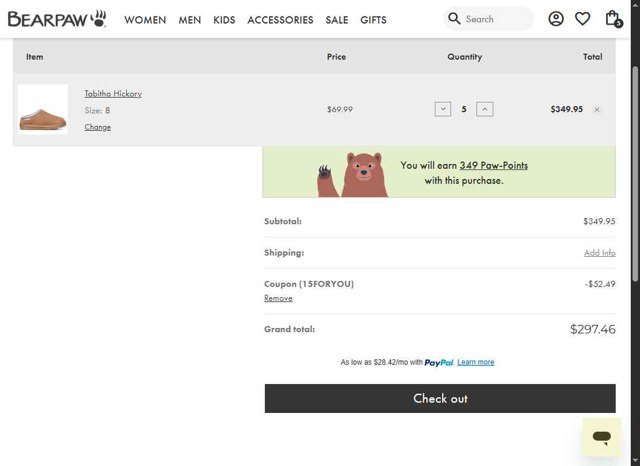Image resolution: width=640 pixels, height=466 pixels.
Task: Click the -$52.49 coupon discount
Action: 600,284
